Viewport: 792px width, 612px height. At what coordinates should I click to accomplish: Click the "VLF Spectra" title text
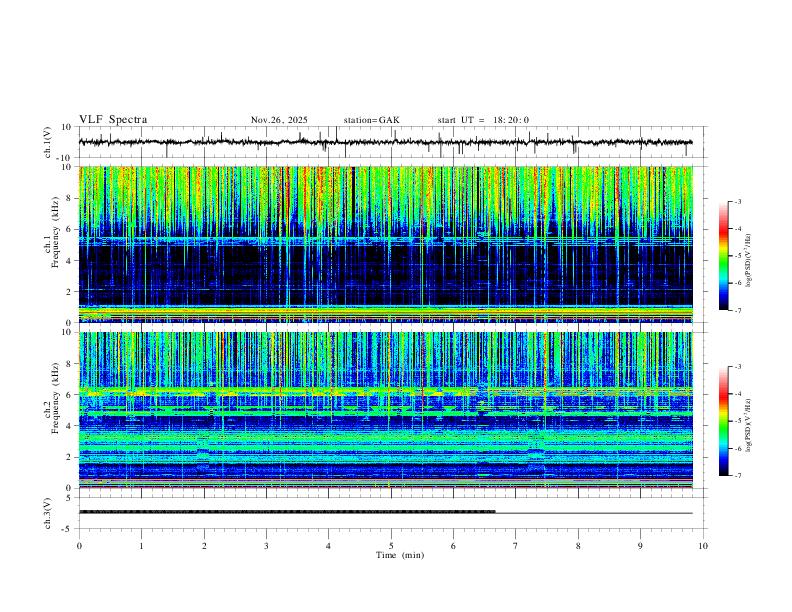tap(113, 120)
